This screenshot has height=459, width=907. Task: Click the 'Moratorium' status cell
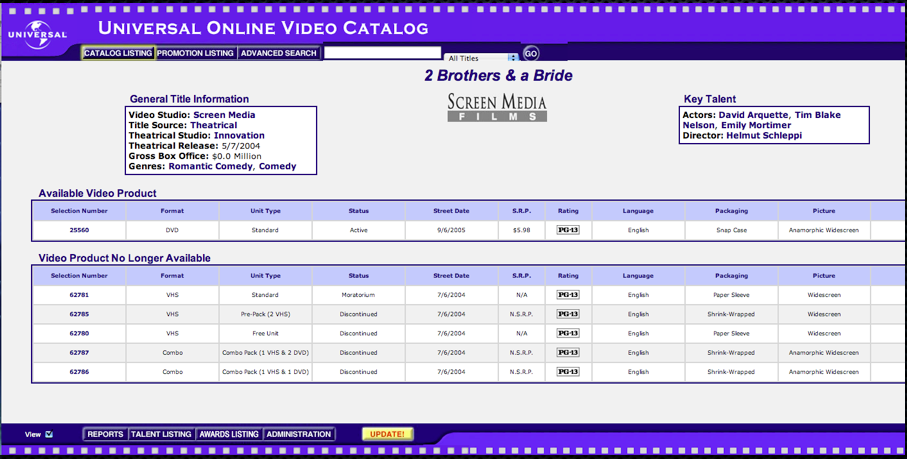[359, 295]
